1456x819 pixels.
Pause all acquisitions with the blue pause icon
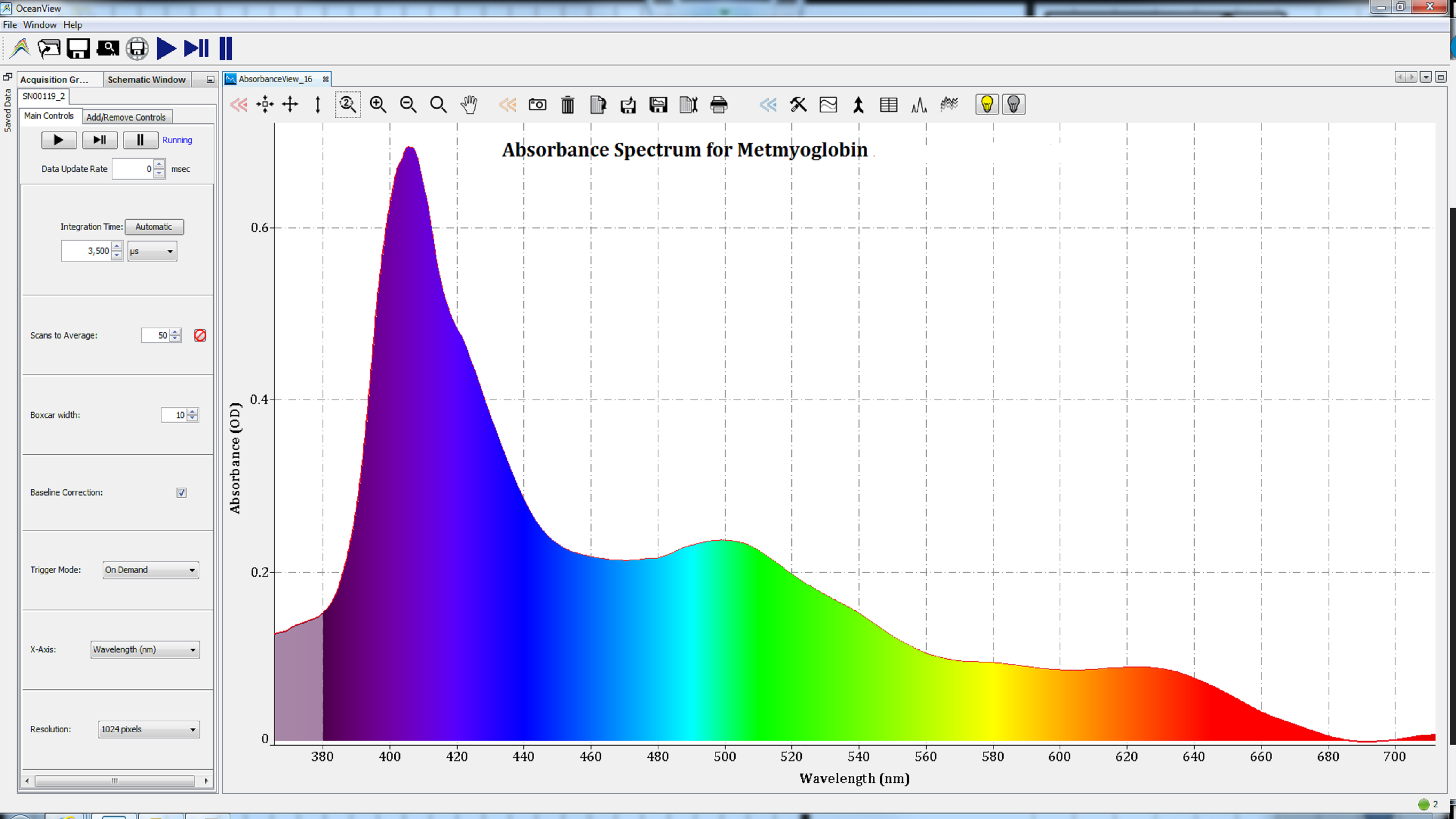pos(226,49)
